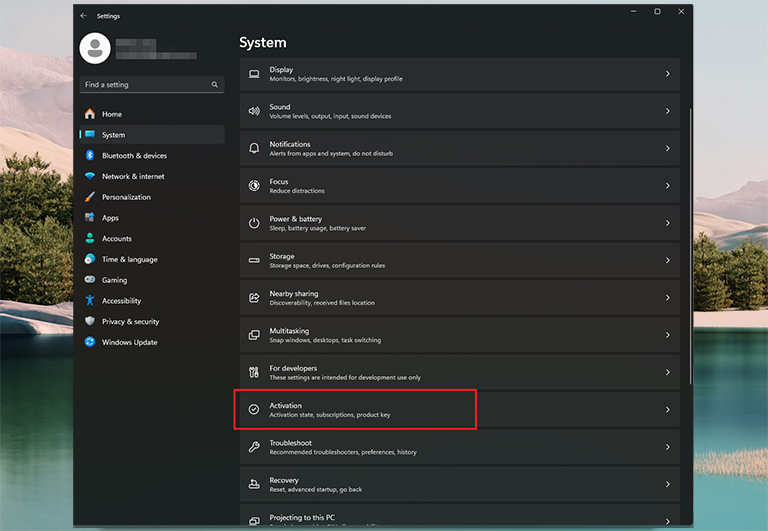
Task: Open Multitasking via its right chevron
Action: pyautogui.click(x=667, y=335)
